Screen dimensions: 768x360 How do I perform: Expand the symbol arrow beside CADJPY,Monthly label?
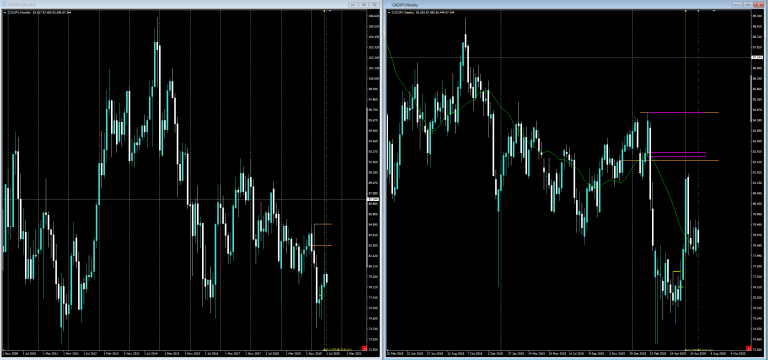click(x=5, y=12)
